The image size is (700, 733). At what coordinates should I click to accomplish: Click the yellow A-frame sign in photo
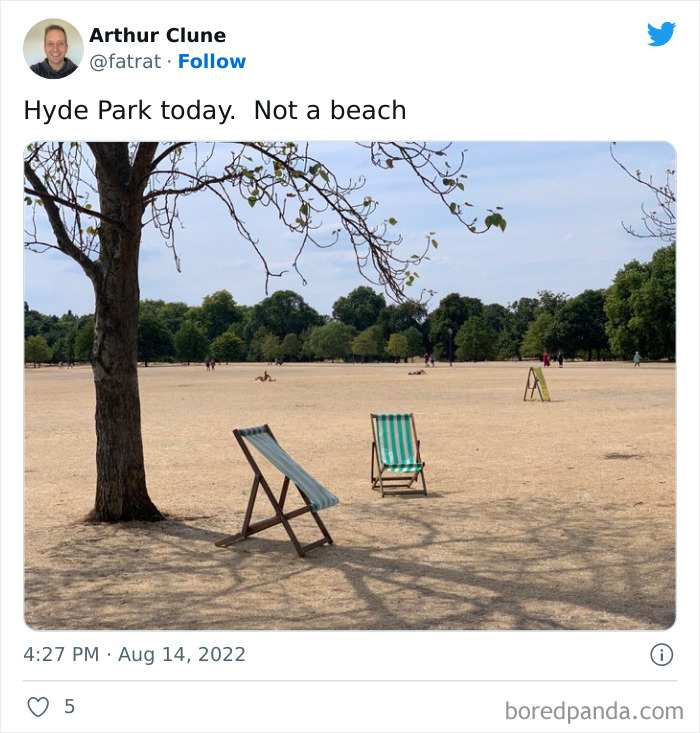click(x=536, y=384)
